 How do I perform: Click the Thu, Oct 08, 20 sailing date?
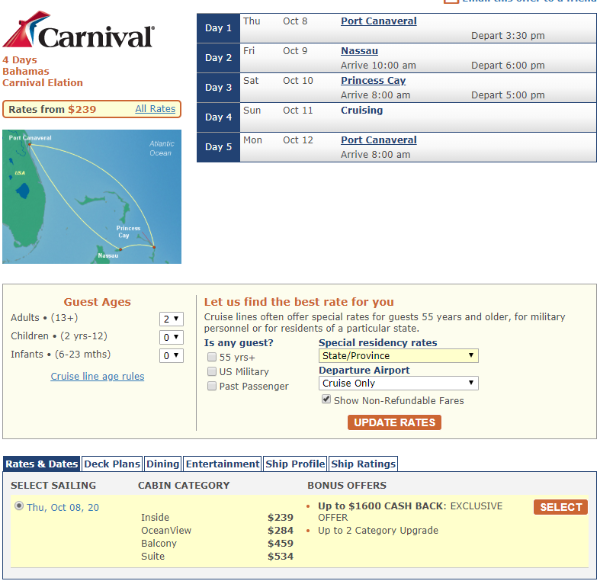(x=63, y=508)
